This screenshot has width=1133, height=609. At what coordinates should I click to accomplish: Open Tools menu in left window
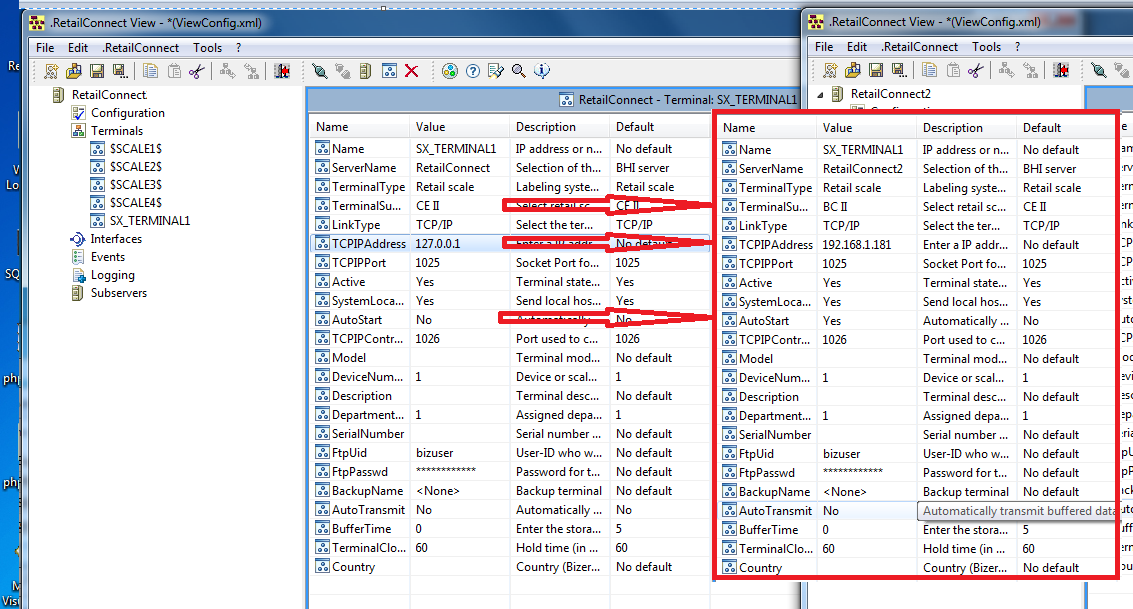[x=207, y=48]
